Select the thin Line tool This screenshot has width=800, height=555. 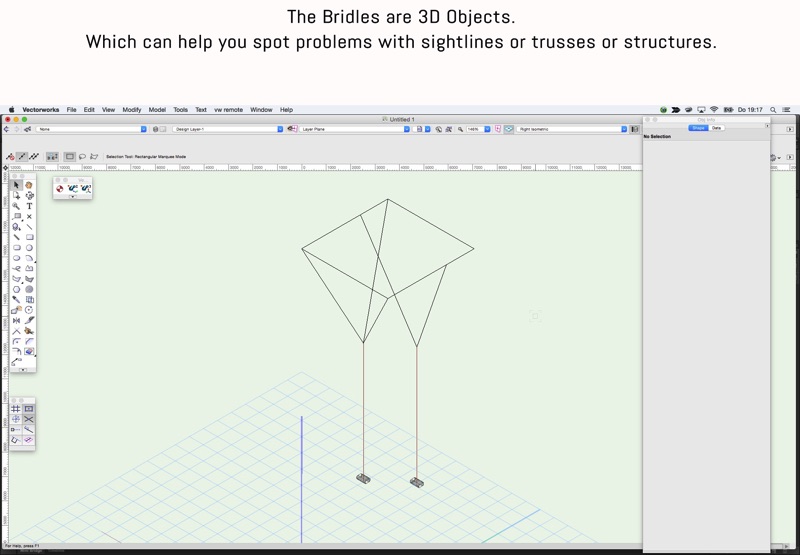[x=29, y=227]
